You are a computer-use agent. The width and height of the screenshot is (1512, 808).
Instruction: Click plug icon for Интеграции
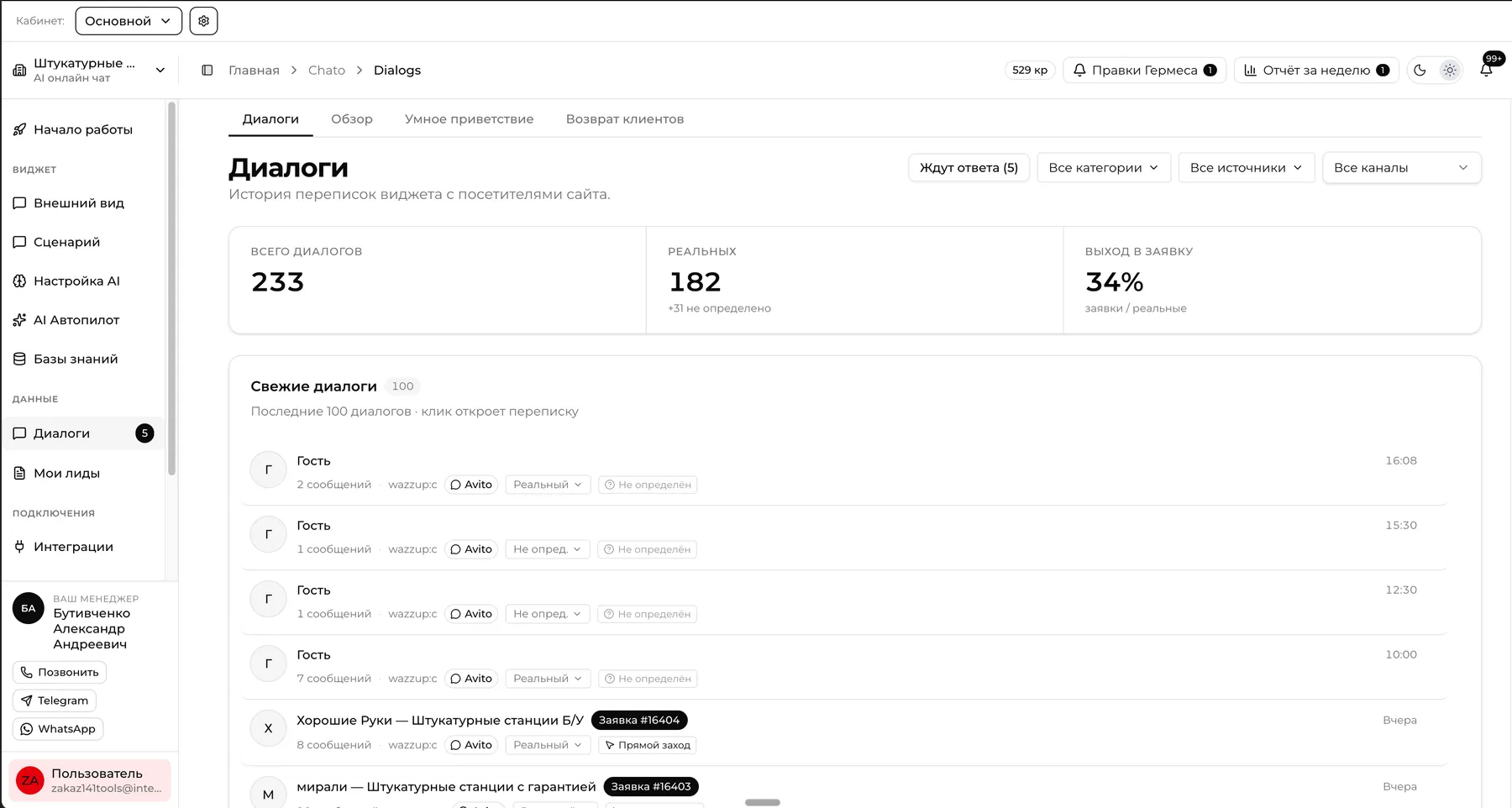(x=19, y=547)
